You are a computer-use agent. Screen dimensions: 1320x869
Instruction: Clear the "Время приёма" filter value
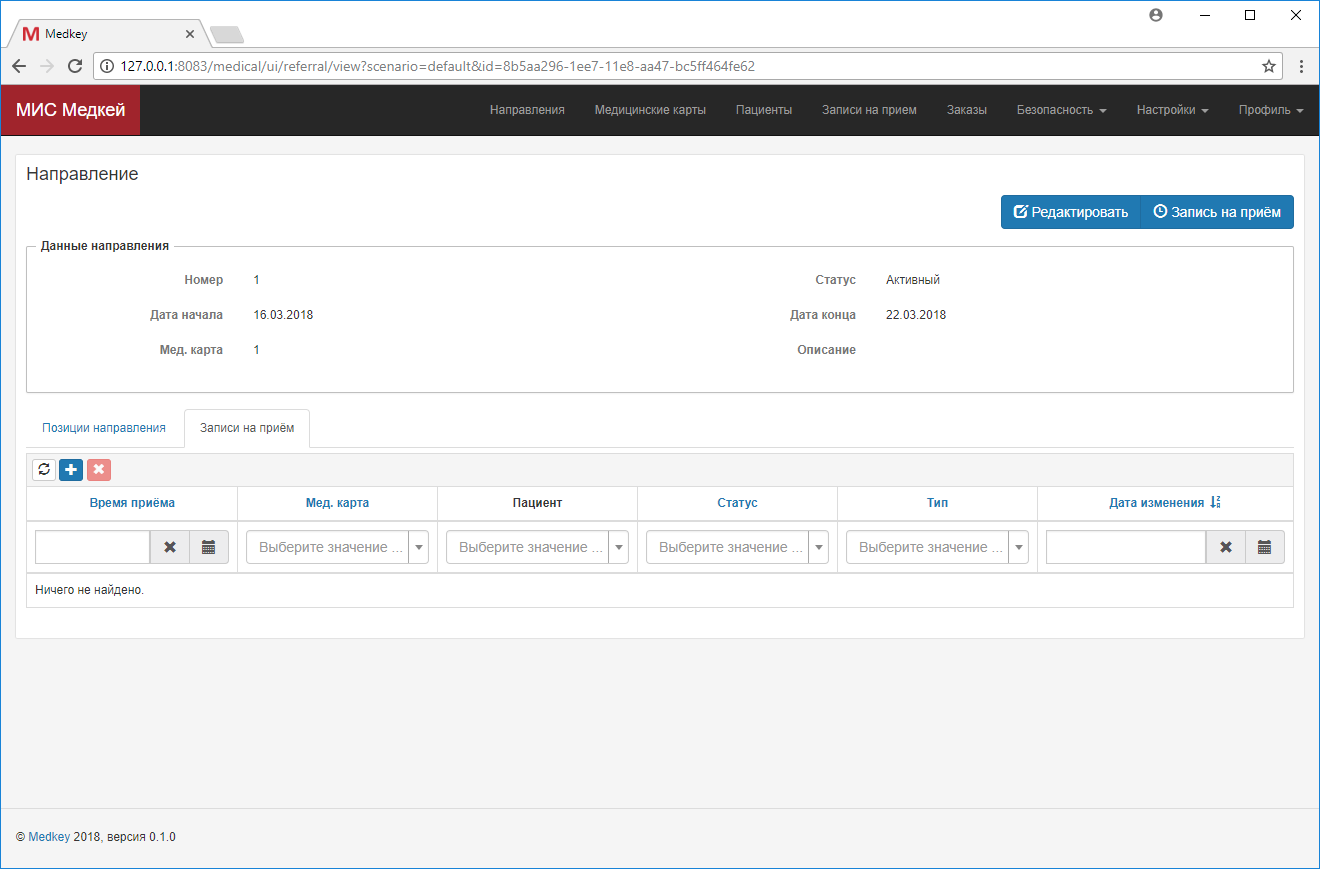click(x=170, y=547)
